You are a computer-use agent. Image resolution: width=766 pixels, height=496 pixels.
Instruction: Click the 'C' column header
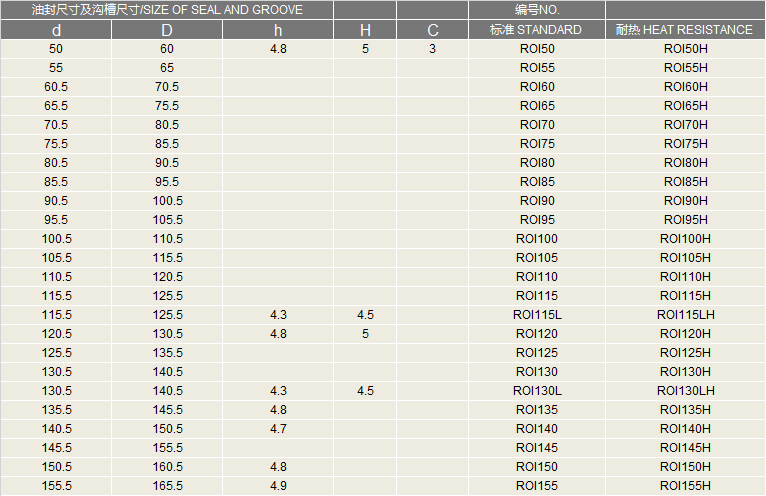(x=432, y=30)
